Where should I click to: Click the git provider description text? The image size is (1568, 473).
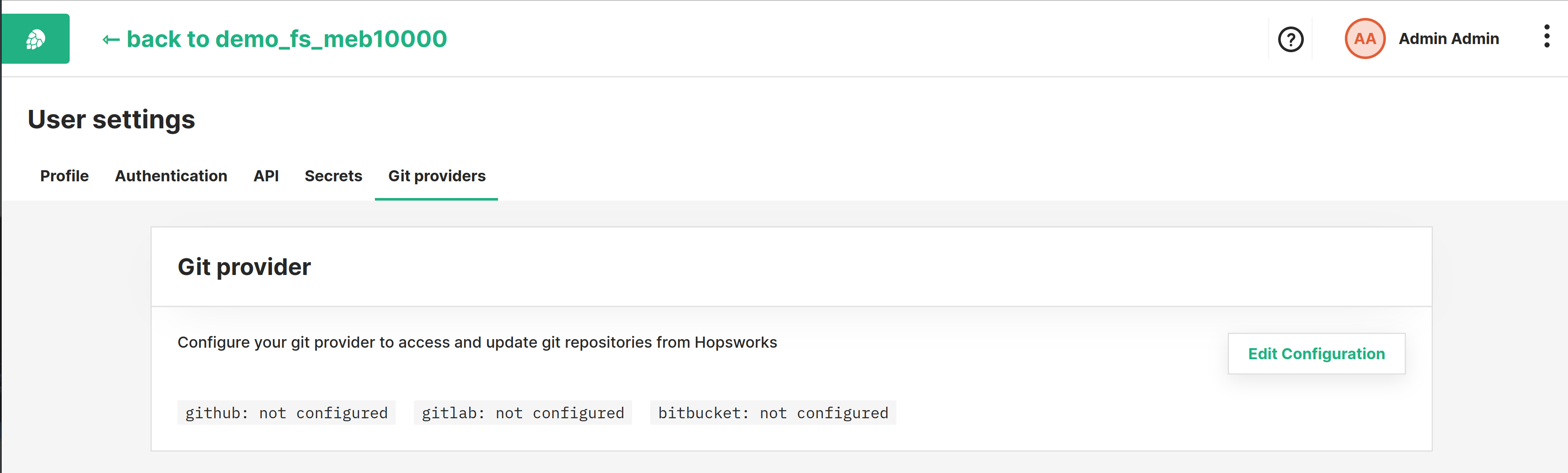click(477, 342)
